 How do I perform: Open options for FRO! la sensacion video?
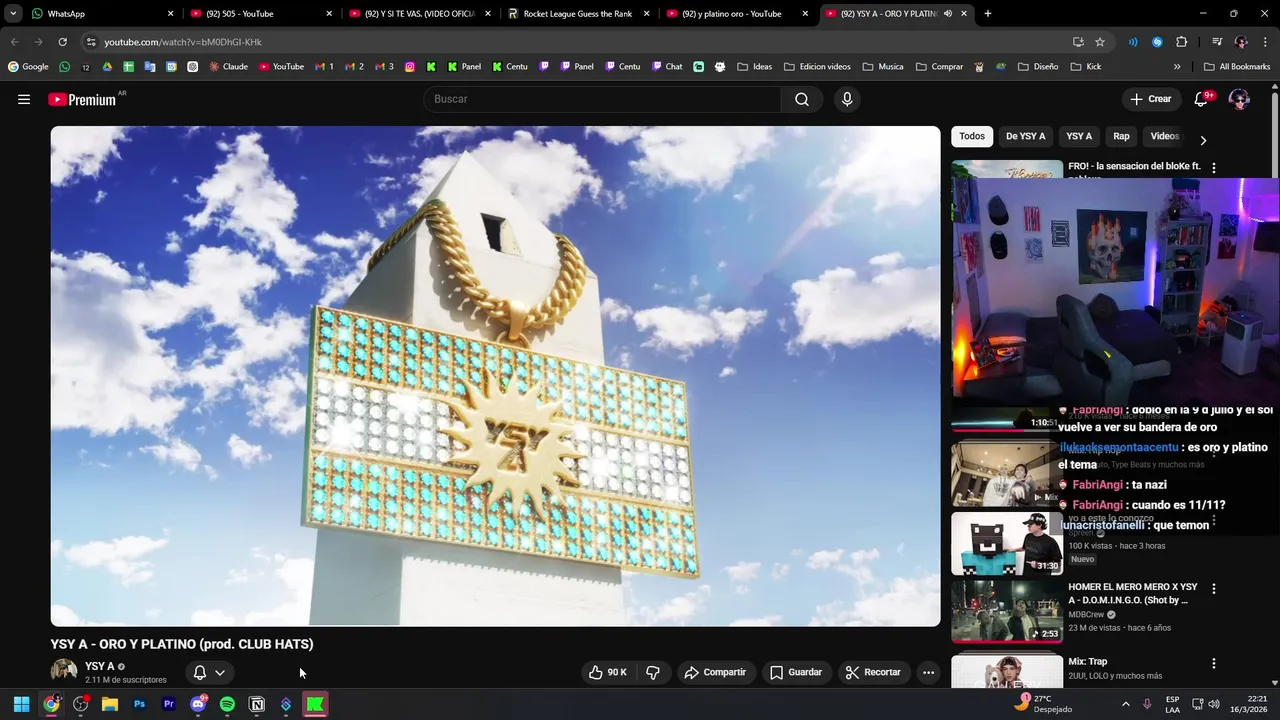pos(1214,168)
